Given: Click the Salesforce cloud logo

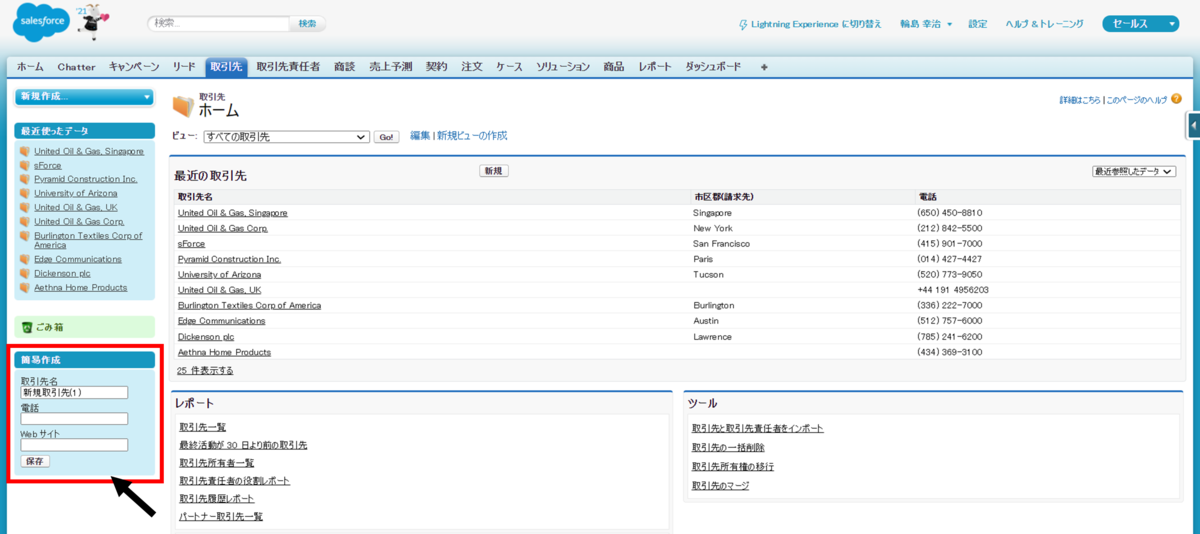Looking at the screenshot, I should pos(40,23).
